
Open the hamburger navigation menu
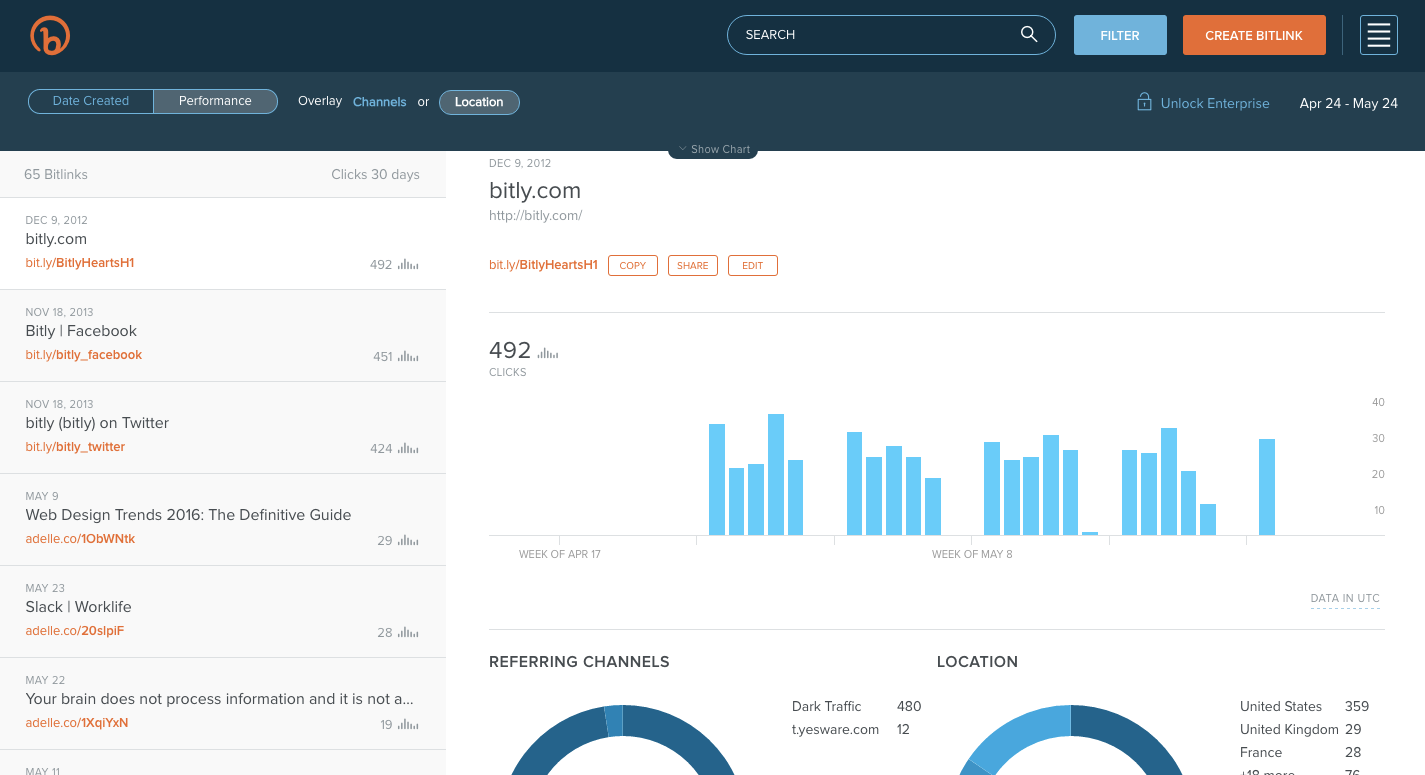(x=1378, y=35)
